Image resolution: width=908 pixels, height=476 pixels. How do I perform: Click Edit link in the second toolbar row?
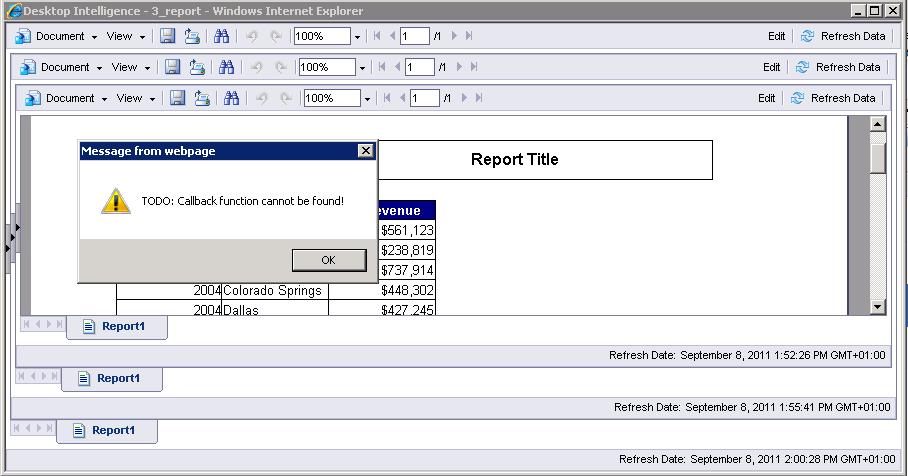[771, 67]
